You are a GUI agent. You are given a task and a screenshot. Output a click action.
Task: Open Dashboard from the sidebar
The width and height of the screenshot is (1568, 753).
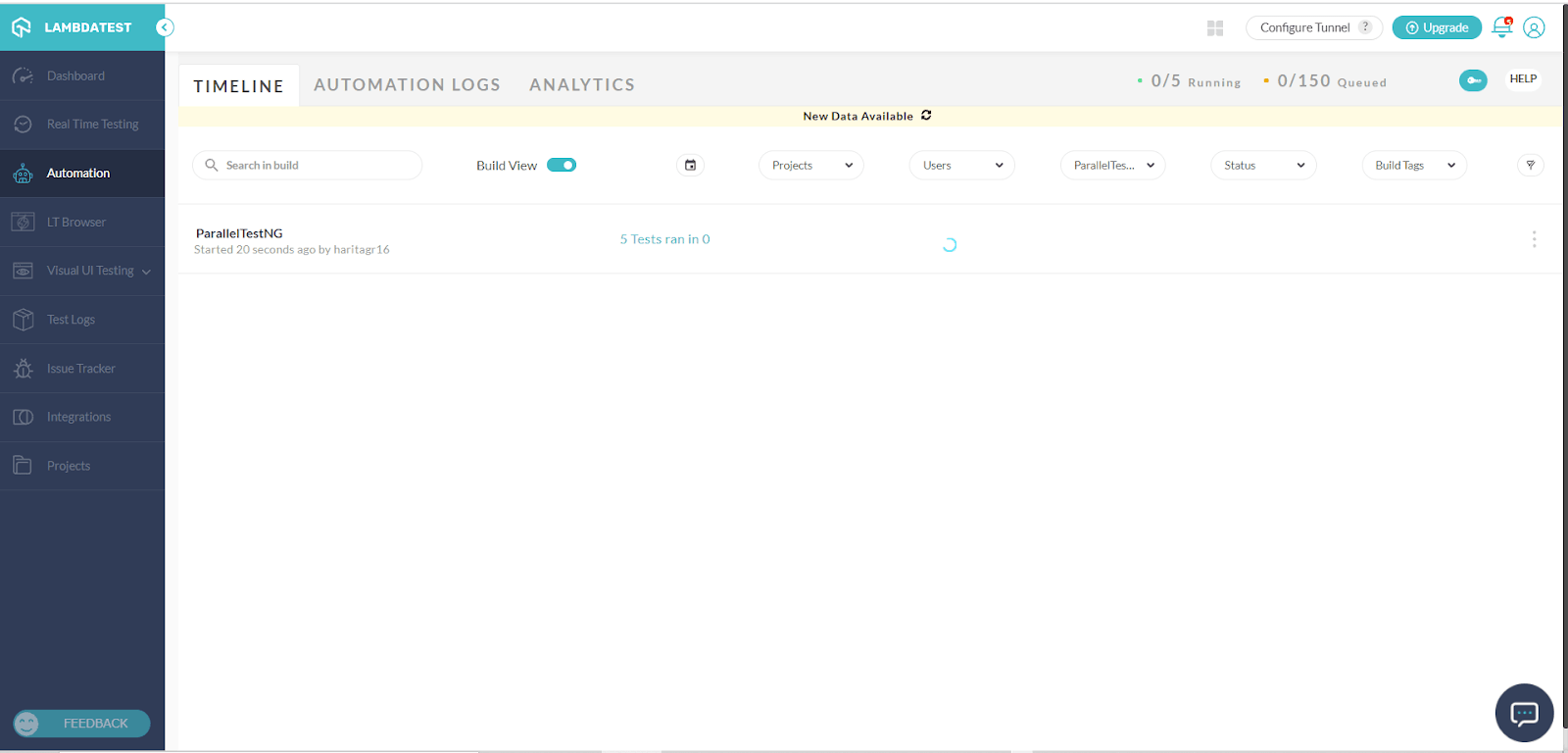(82, 75)
